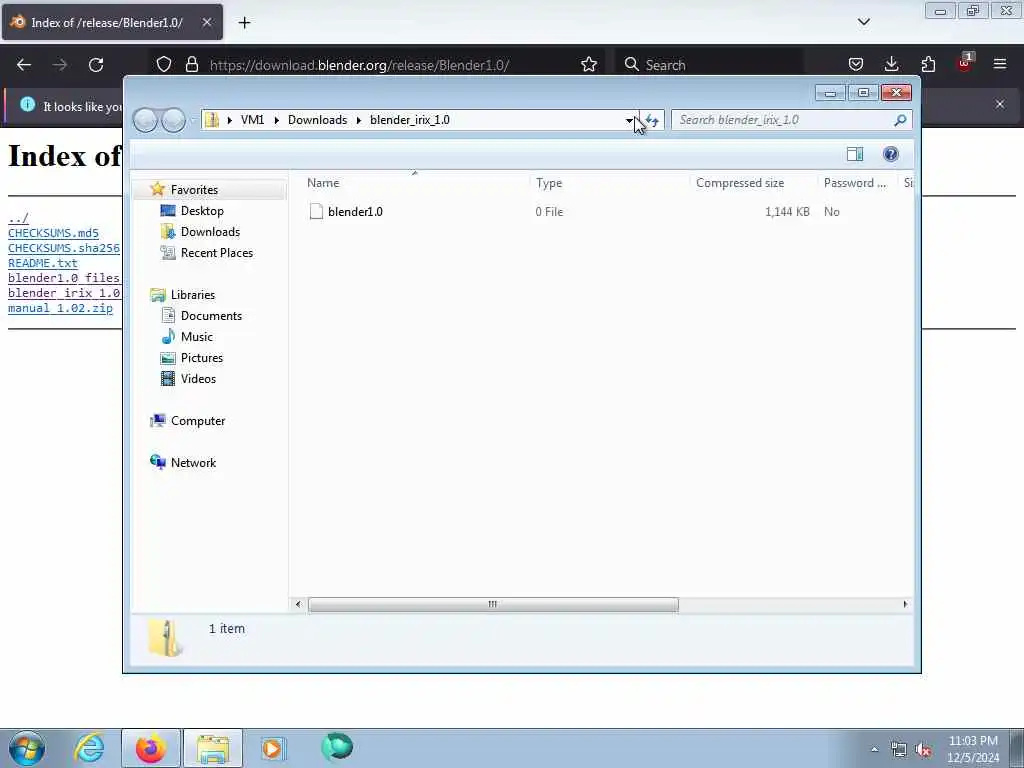
Task: Open Windows Start menu
Action: click(x=27, y=748)
